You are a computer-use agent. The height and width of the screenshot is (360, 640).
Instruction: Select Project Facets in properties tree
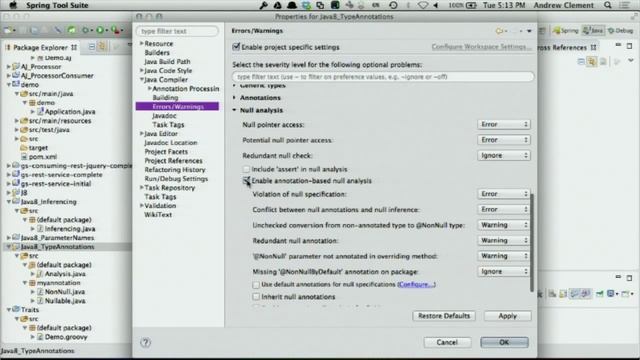[166, 151]
